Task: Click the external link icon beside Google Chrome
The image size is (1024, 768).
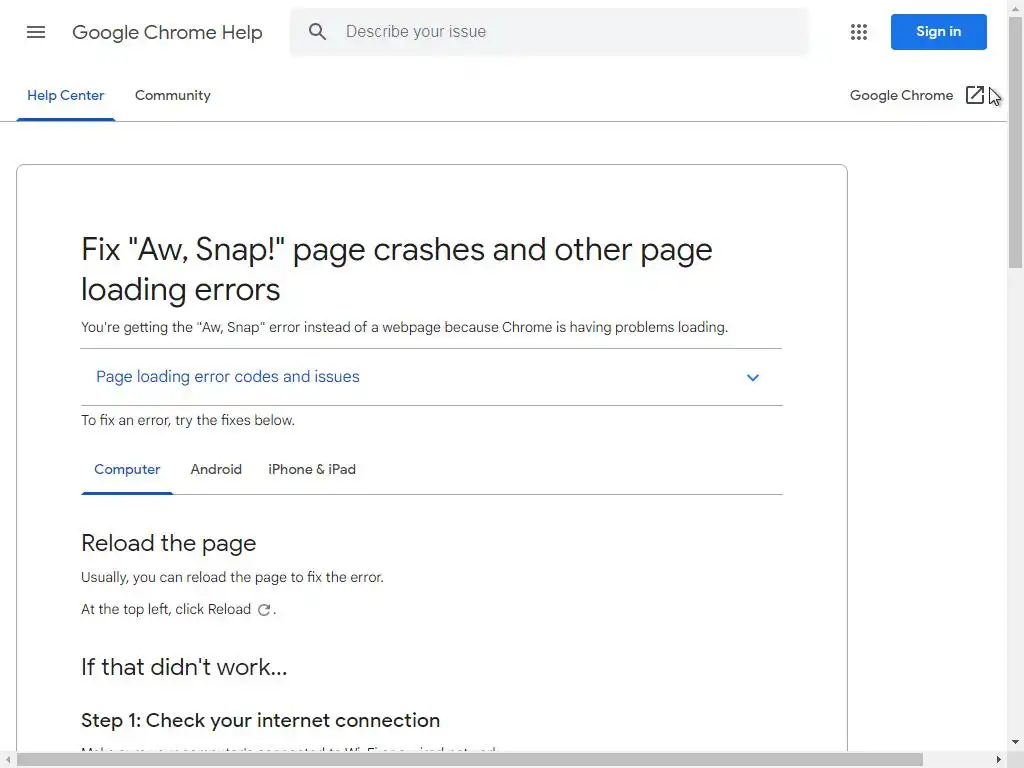Action: [x=975, y=95]
